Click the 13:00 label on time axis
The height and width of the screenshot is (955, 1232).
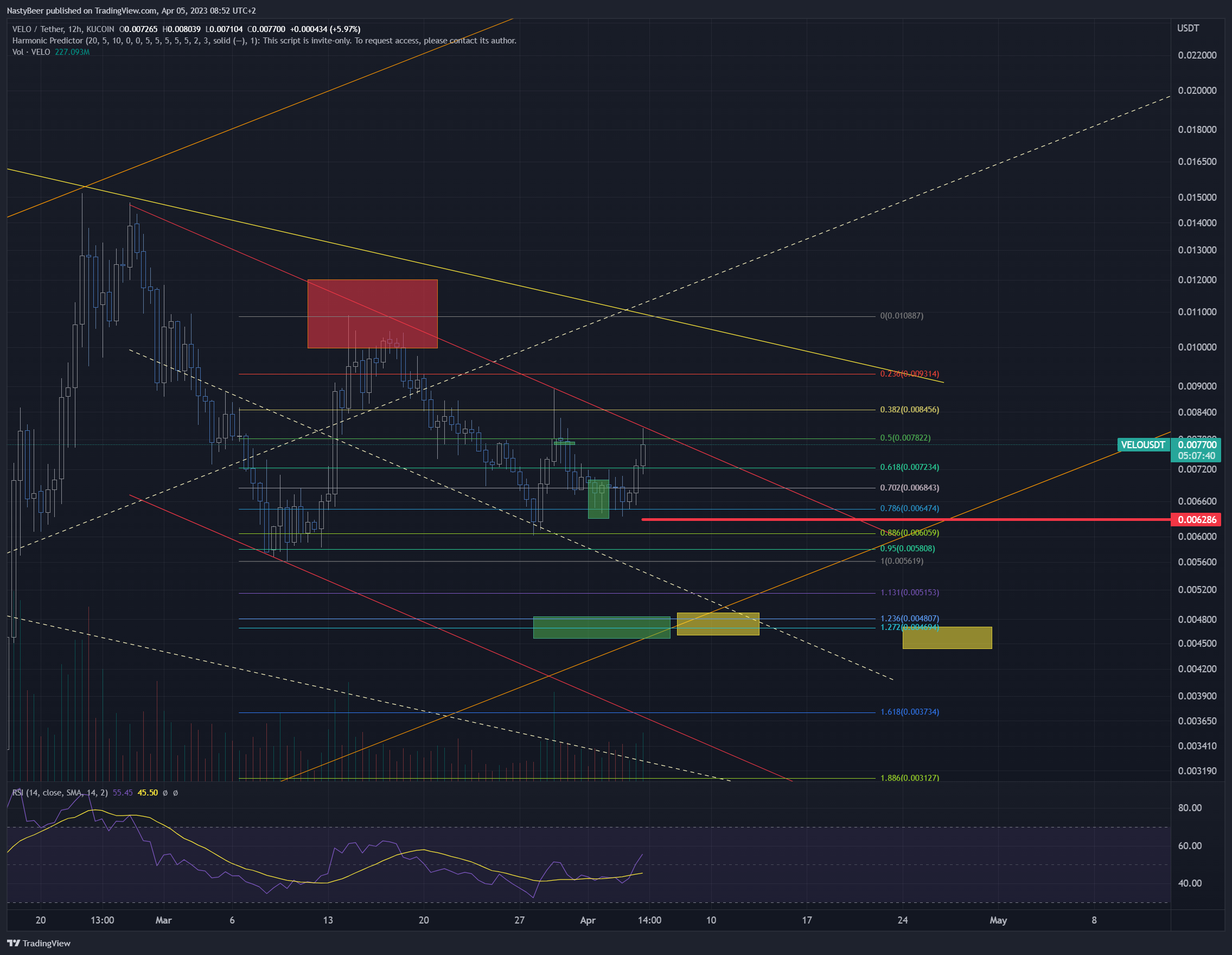click(x=102, y=920)
